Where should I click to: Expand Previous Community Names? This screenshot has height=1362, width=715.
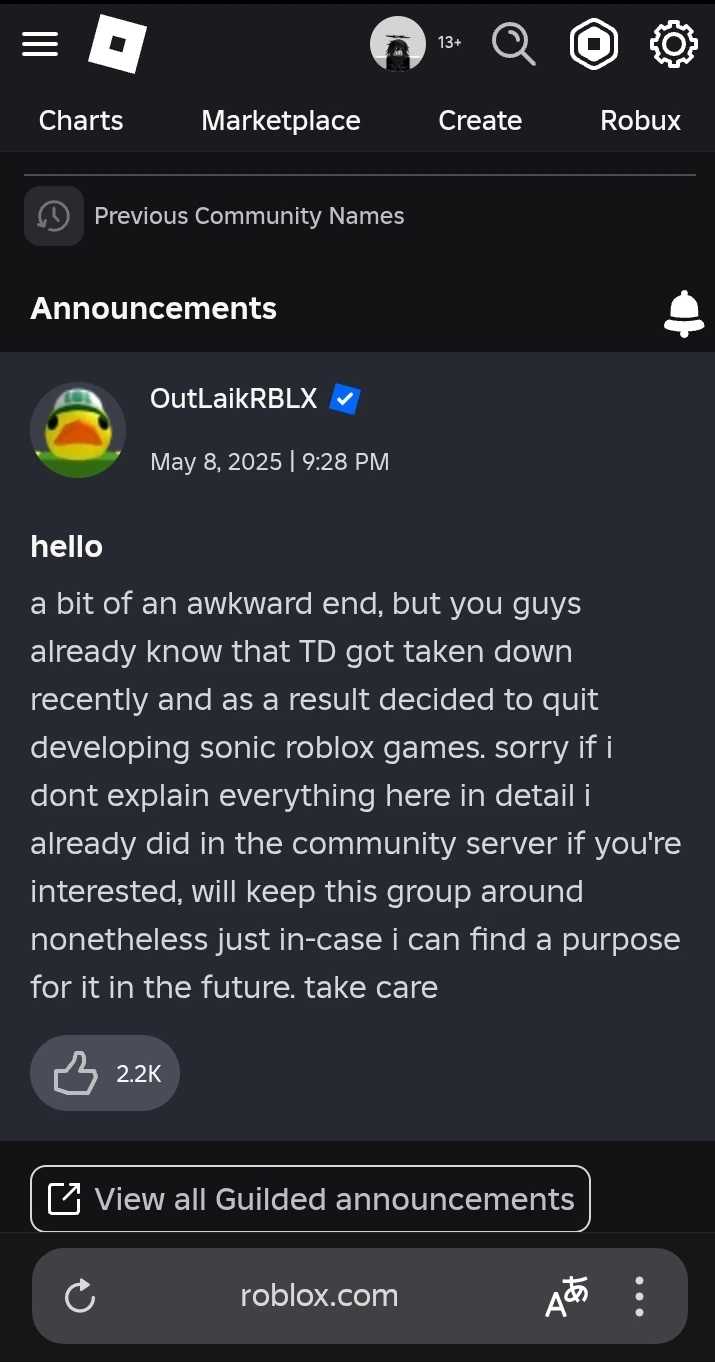tap(249, 216)
